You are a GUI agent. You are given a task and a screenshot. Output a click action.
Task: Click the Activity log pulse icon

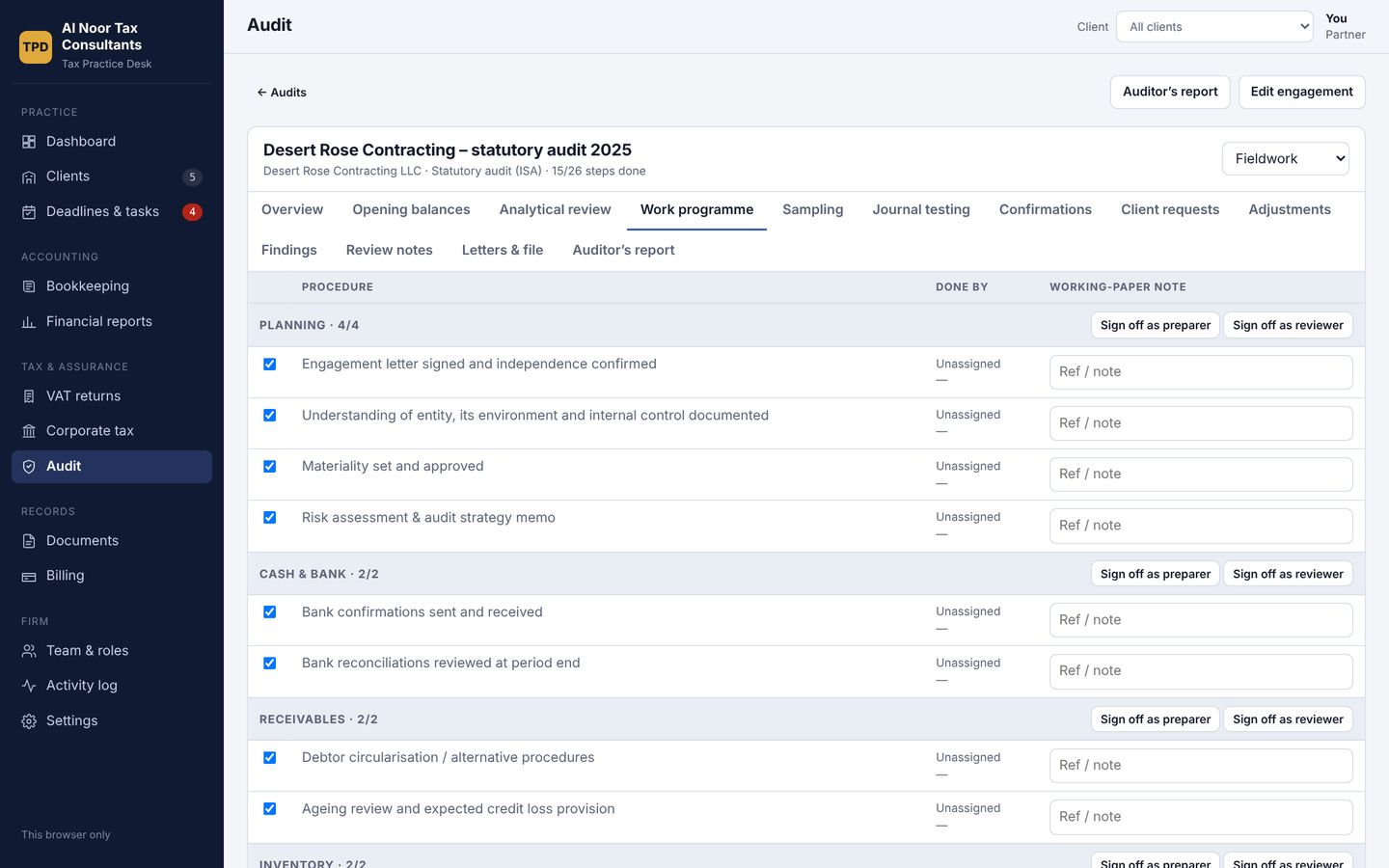click(29, 686)
